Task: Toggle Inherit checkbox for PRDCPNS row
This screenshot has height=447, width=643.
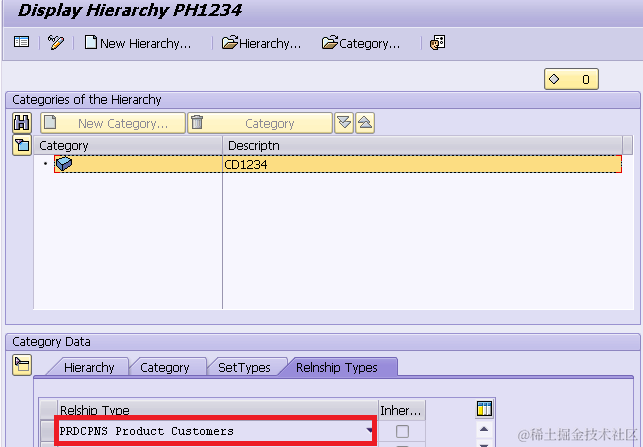Action: coord(402,431)
